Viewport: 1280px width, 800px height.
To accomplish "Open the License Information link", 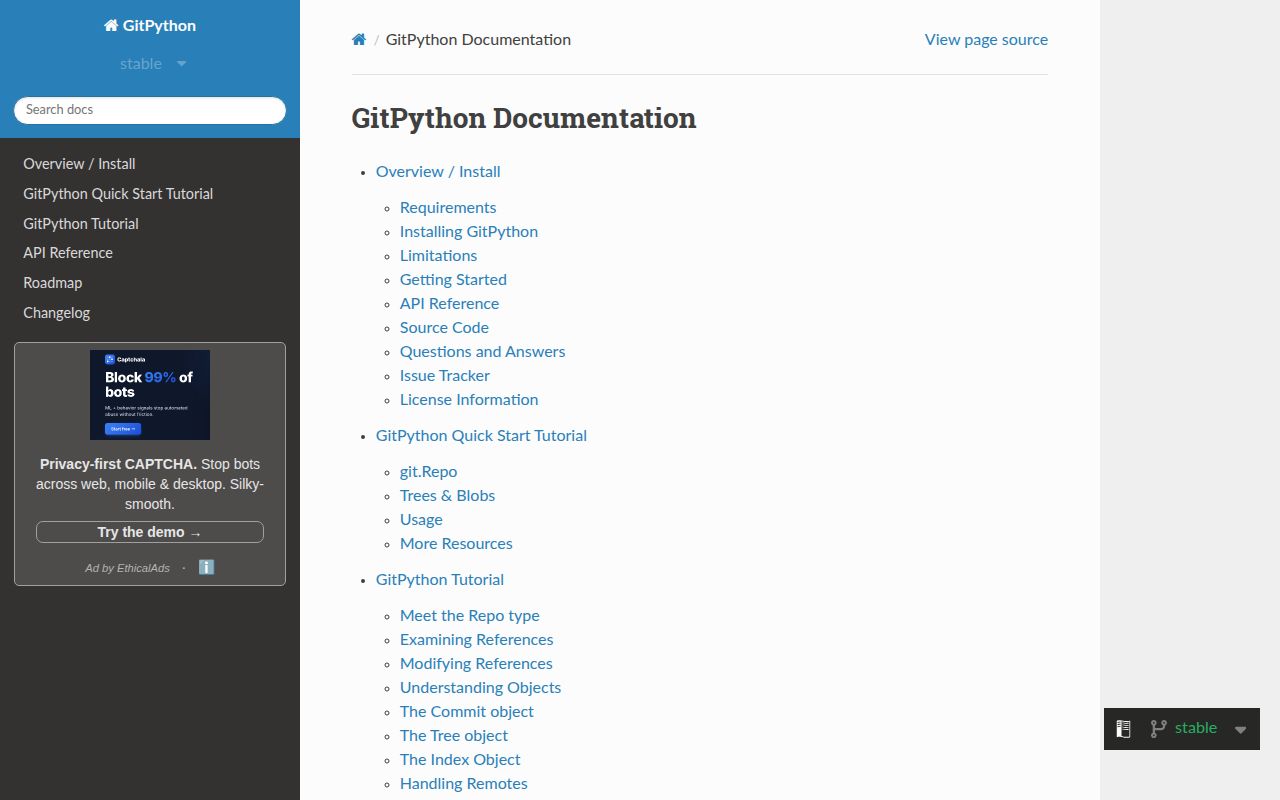I will pos(469,400).
